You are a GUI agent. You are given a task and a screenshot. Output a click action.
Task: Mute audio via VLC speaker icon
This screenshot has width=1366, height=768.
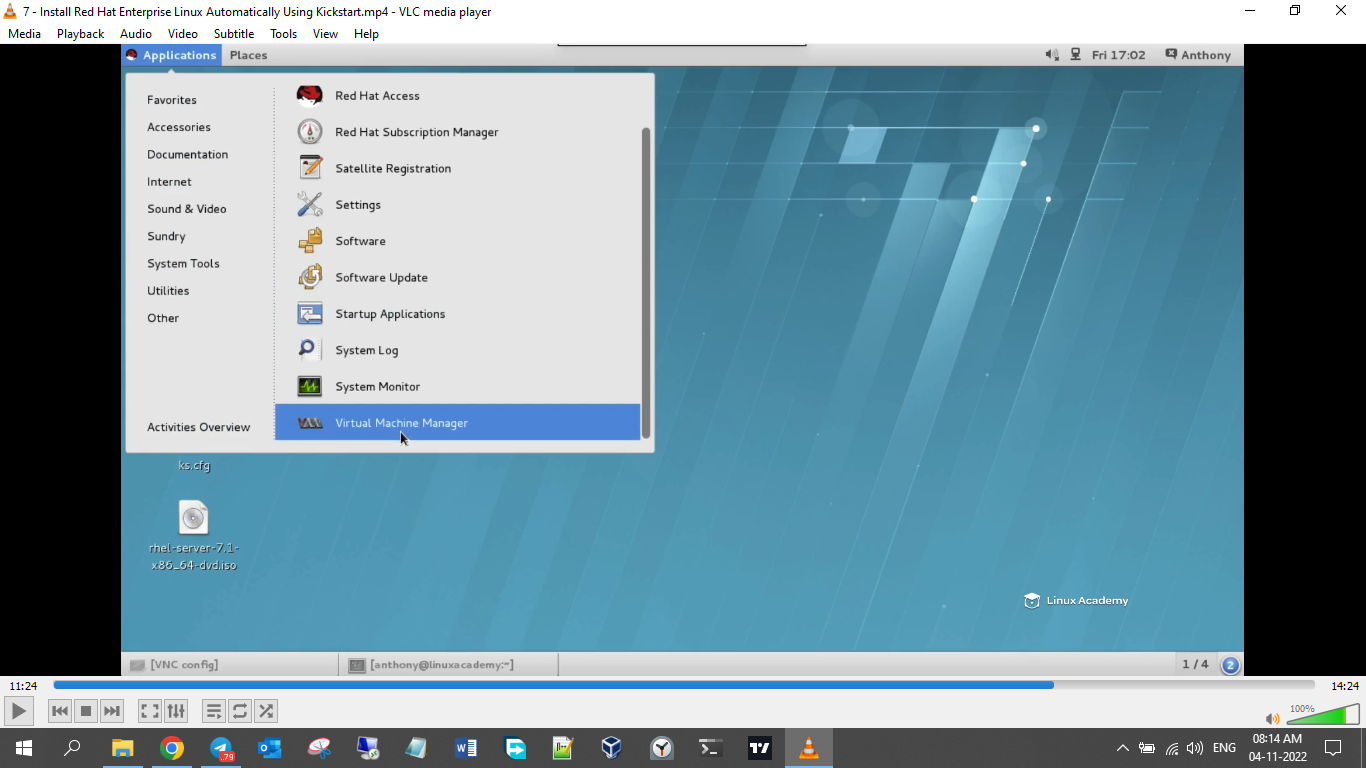point(1272,718)
